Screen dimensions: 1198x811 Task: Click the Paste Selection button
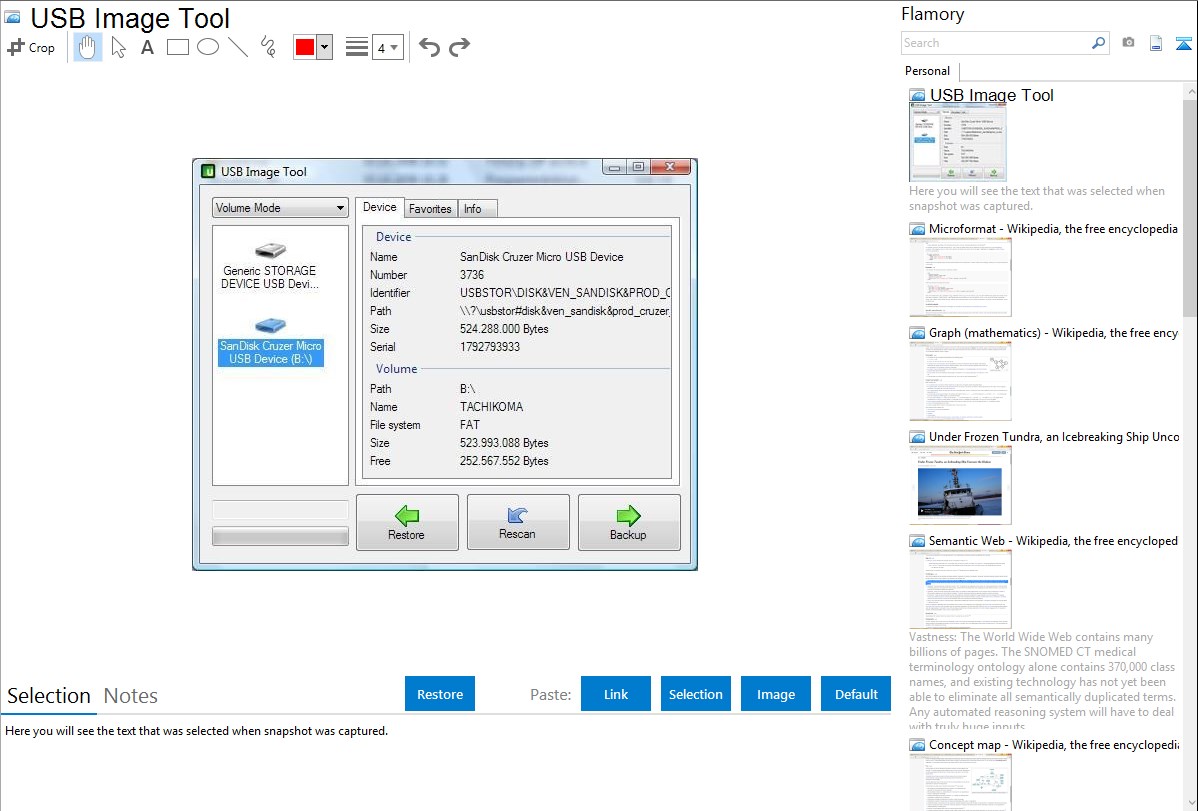[x=696, y=694]
